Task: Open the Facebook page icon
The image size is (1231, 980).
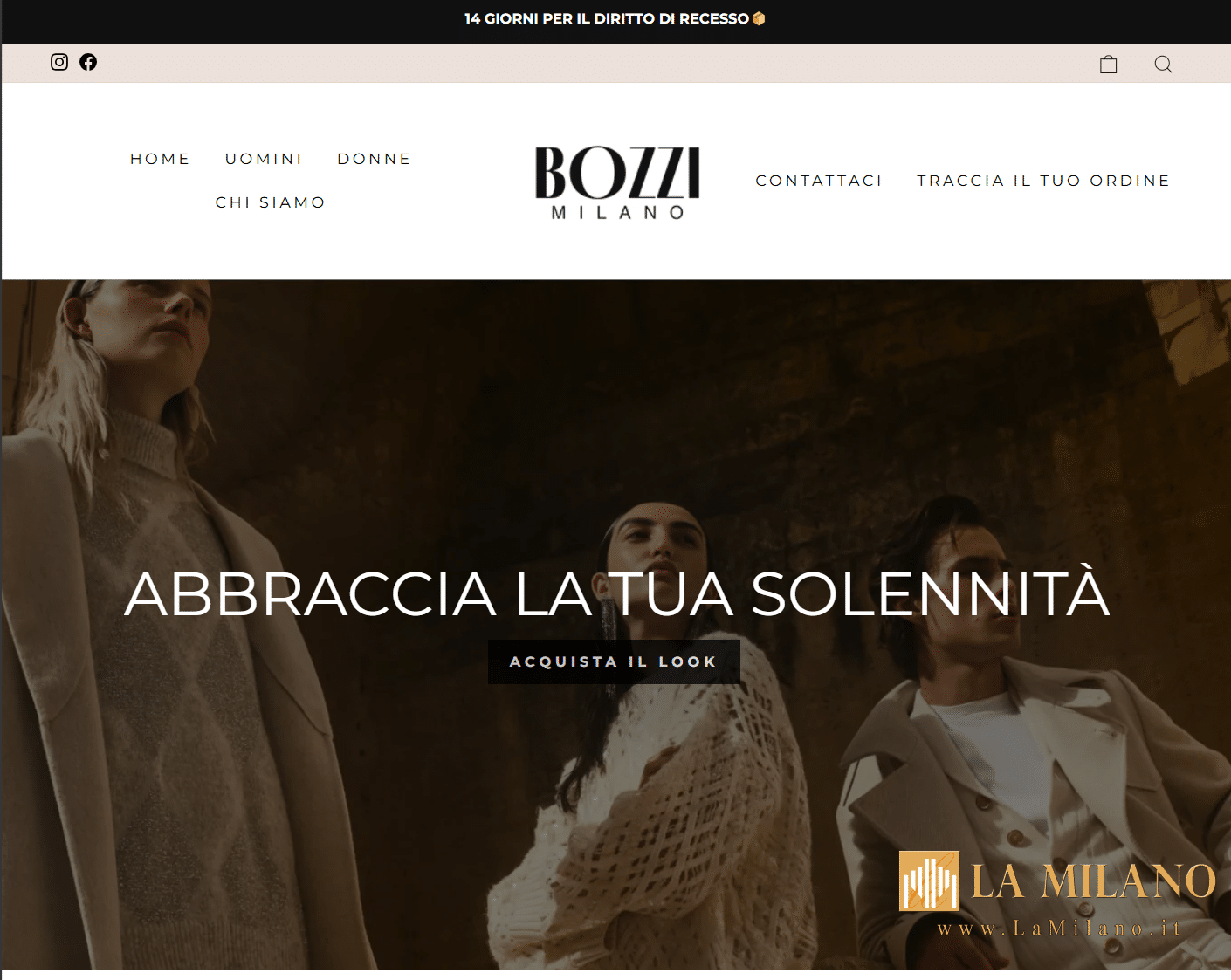Action: tap(88, 62)
